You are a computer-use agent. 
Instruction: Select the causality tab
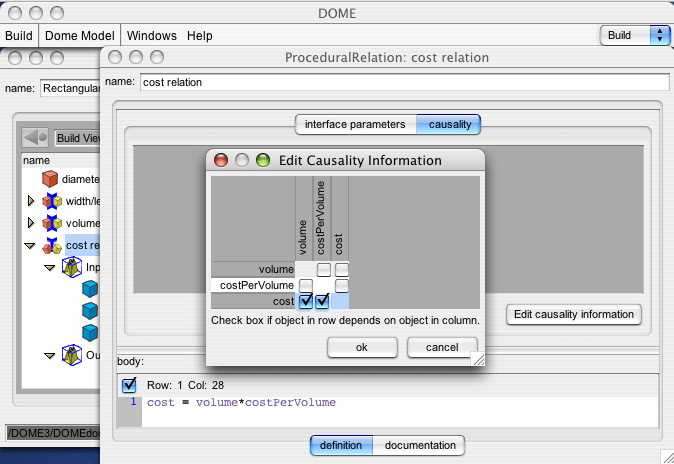click(449, 124)
